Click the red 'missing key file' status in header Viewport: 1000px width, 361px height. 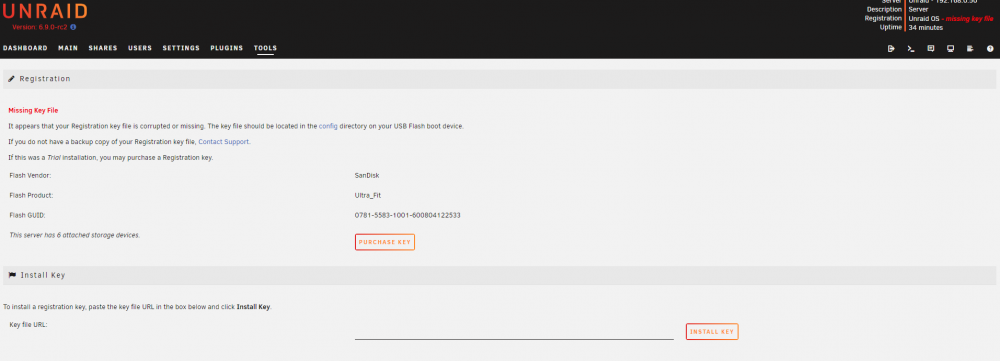(968, 18)
